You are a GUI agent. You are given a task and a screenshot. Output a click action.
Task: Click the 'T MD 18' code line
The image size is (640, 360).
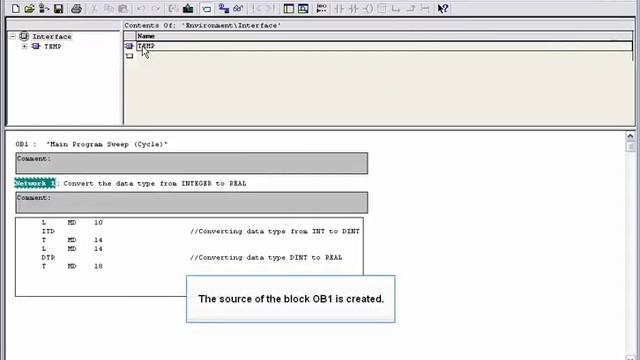coord(72,266)
